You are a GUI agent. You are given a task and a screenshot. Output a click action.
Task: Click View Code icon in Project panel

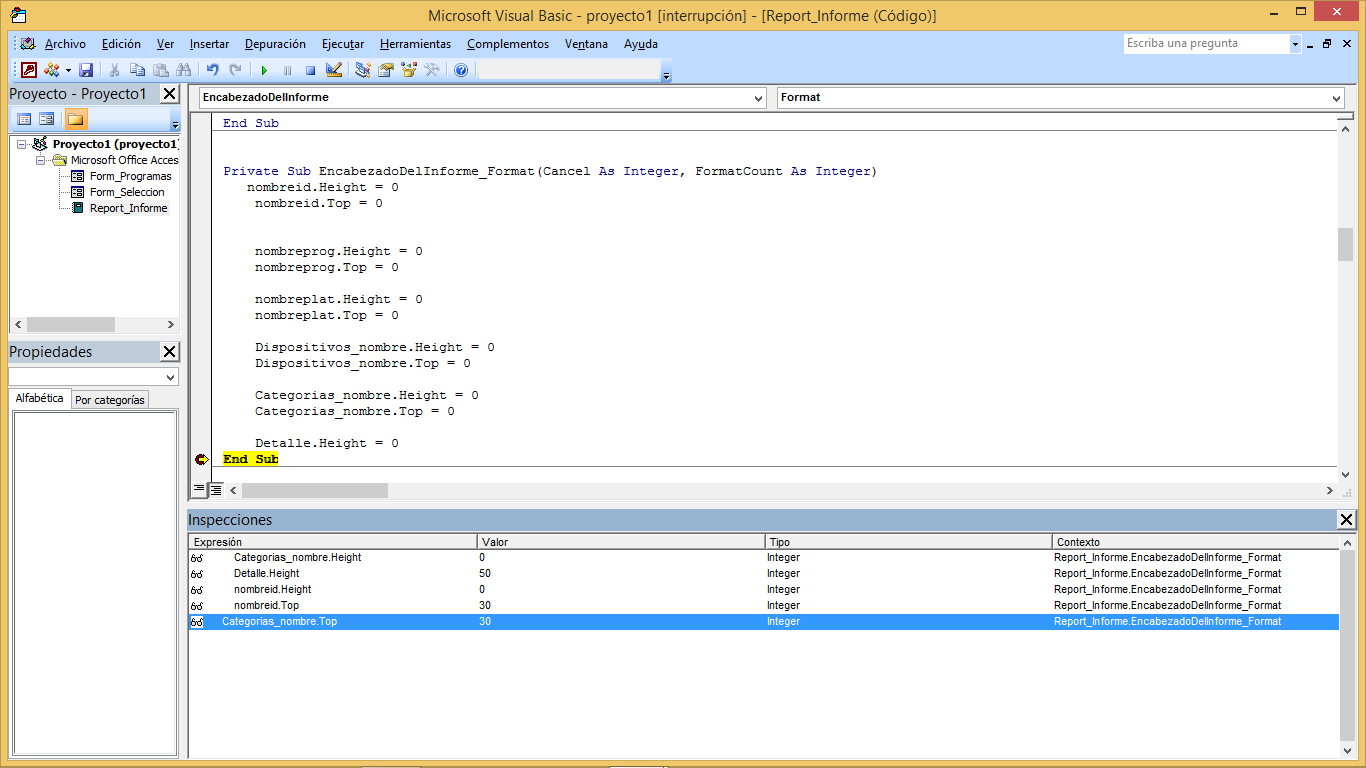click(24, 119)
